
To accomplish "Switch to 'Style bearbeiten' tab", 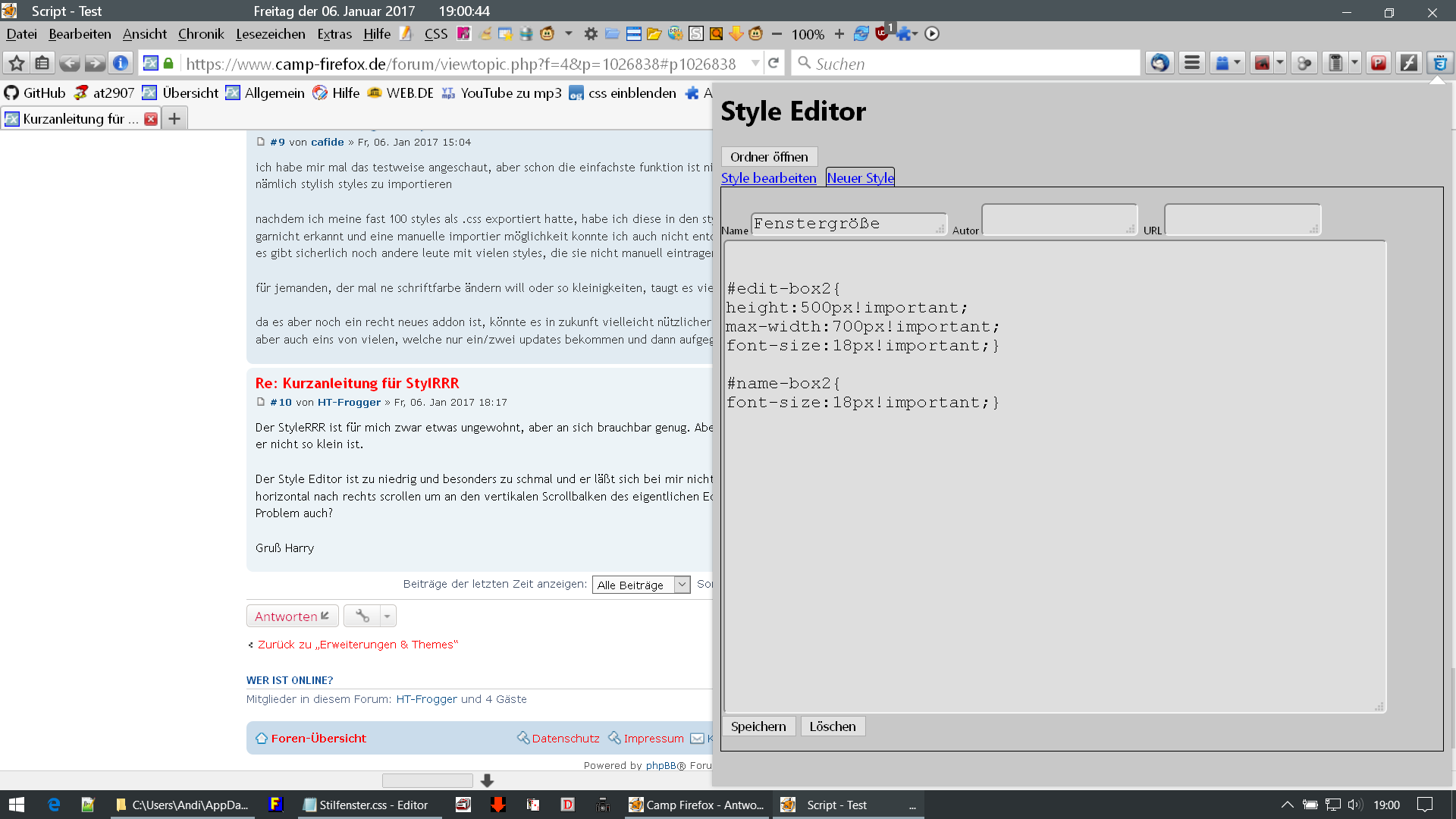I will click(x=768, y=178).
